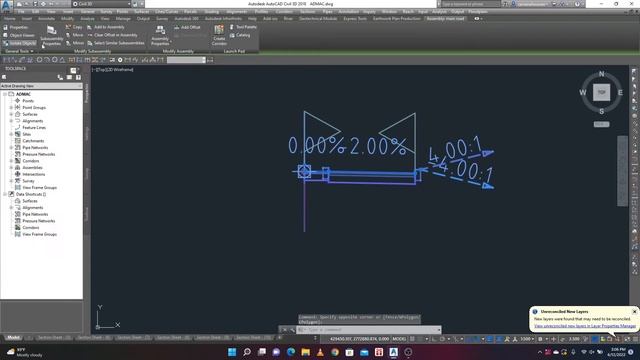Click Add Offset in Modify Assembly

pyautogui.click(x=187, y=27)
